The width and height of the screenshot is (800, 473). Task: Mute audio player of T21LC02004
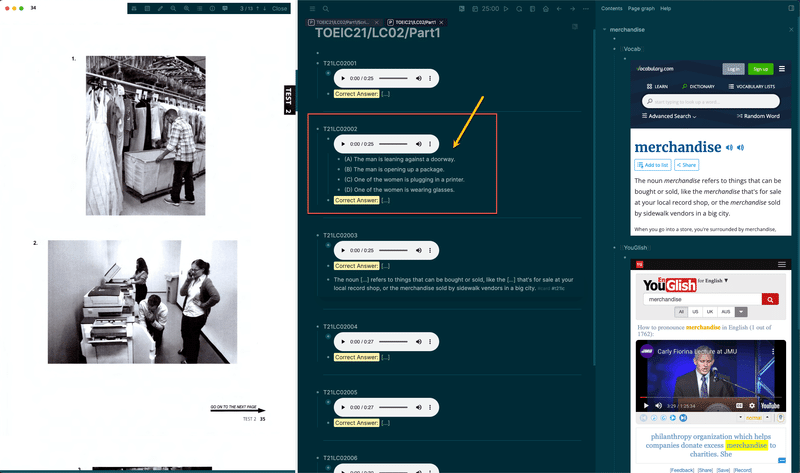pyautogui.click(x=419, y=342)
